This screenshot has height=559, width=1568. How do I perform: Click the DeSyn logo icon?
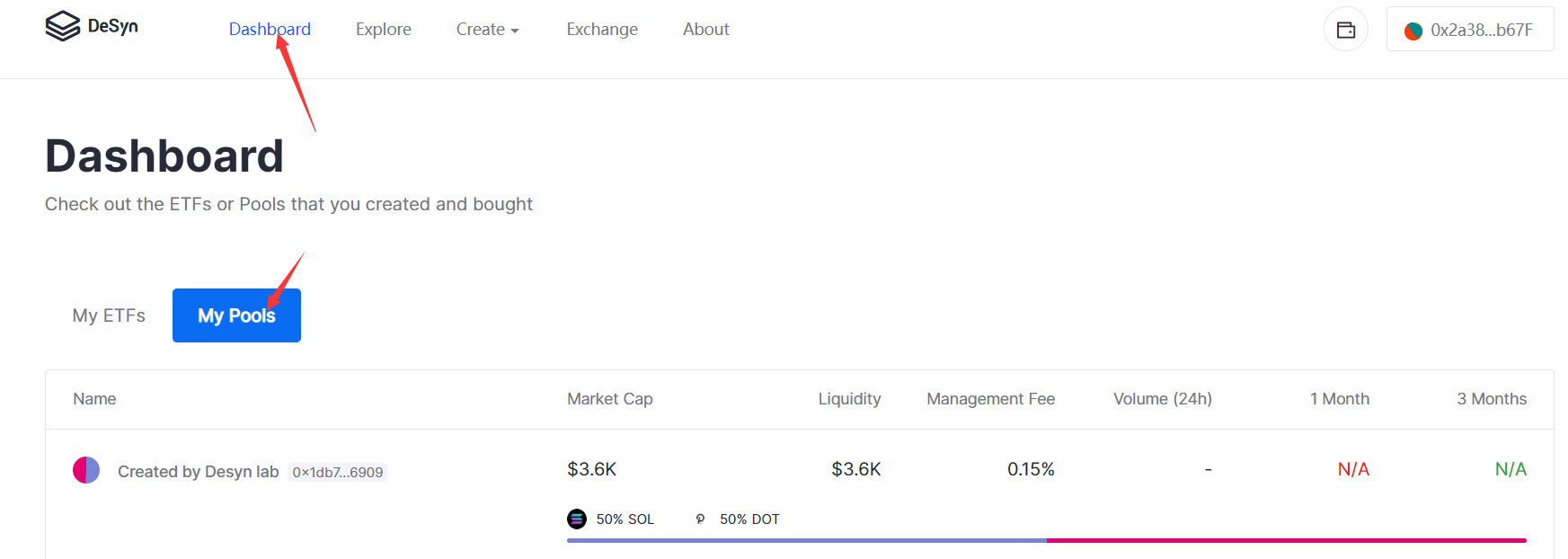pyautogui.click(x=63, y=26)
